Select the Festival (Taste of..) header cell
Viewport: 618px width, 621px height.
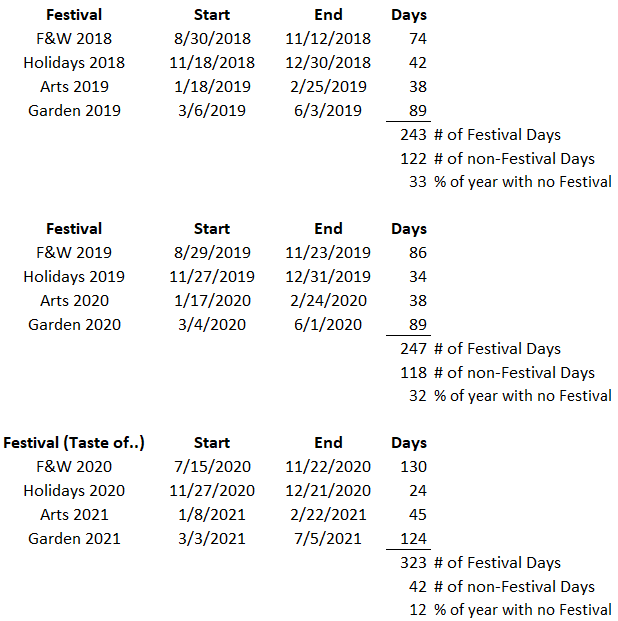(x=74, y=443)
